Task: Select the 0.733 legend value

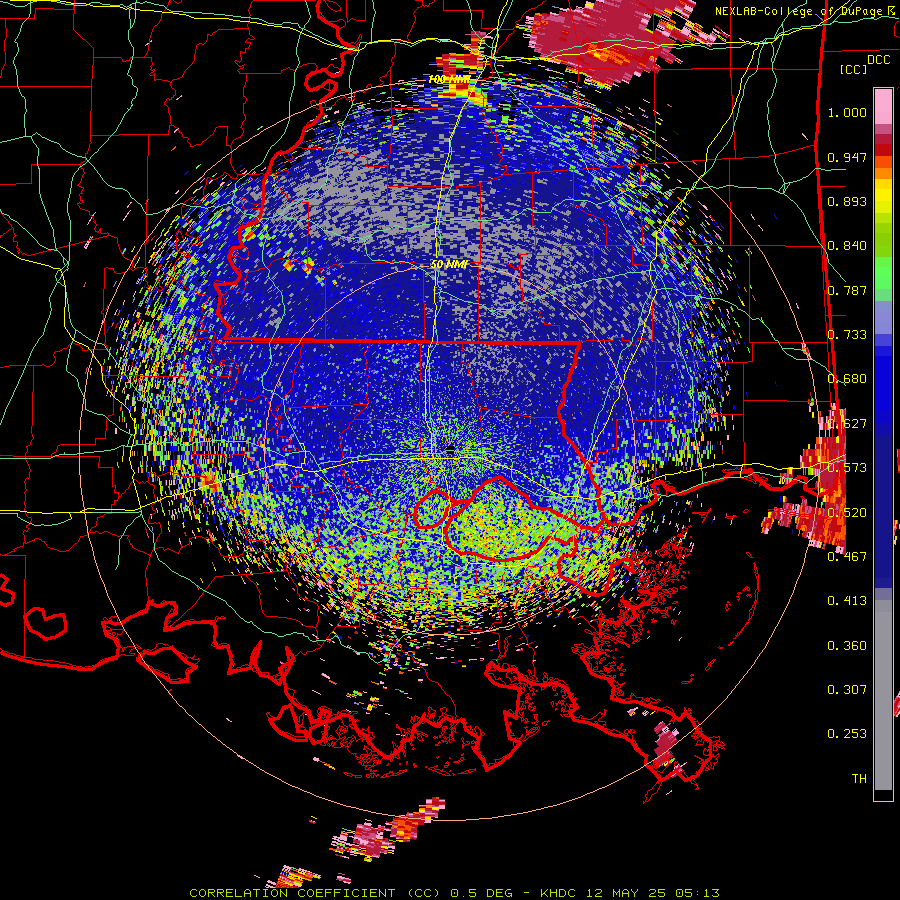Action: point(847,335)
